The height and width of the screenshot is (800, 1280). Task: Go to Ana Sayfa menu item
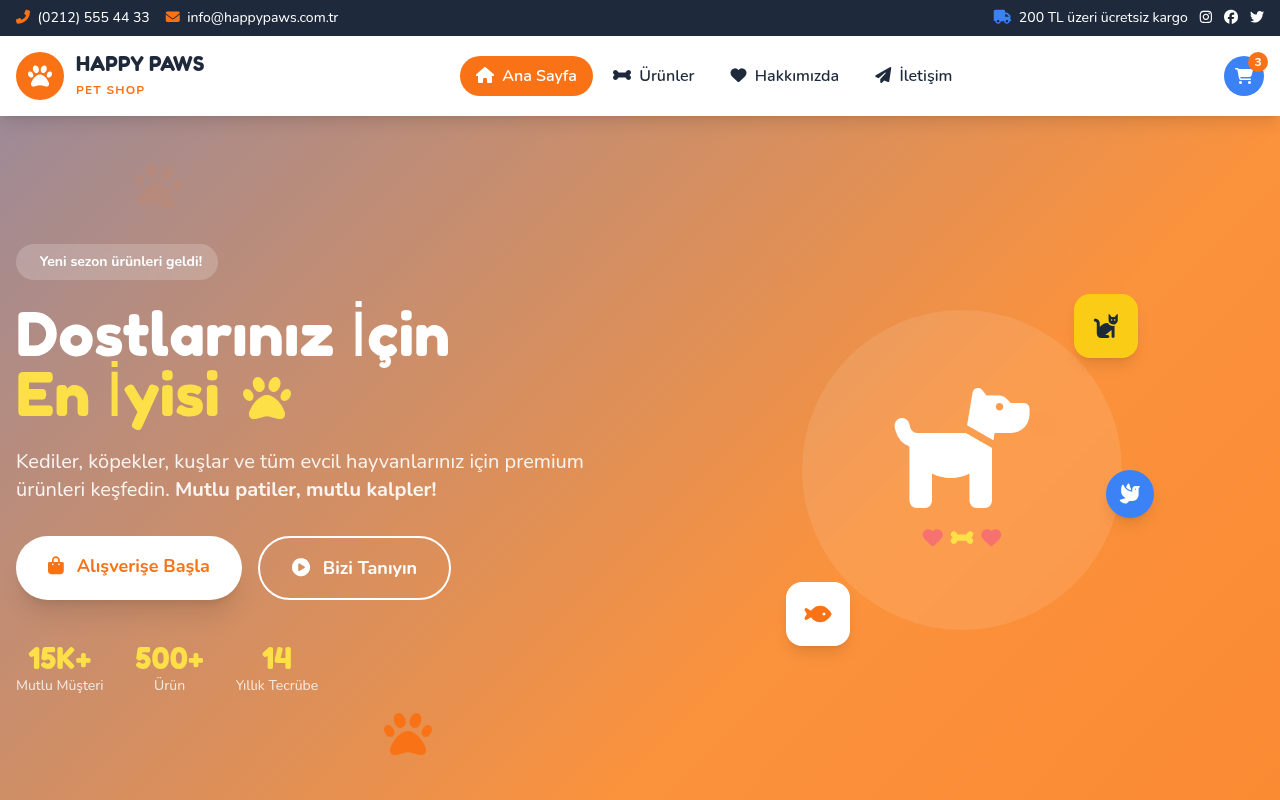pos(526,76)
